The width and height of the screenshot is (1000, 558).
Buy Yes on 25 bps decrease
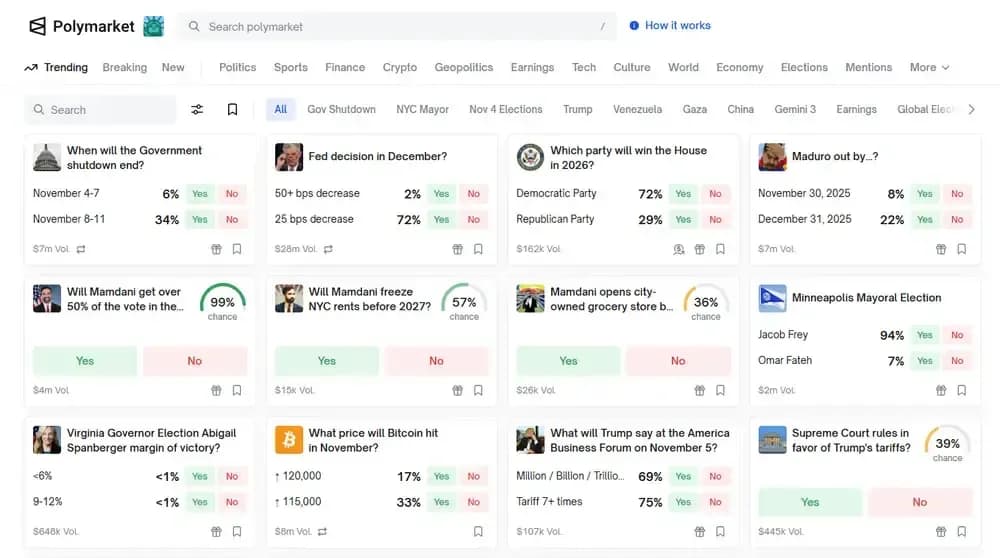tap(441, 219)
